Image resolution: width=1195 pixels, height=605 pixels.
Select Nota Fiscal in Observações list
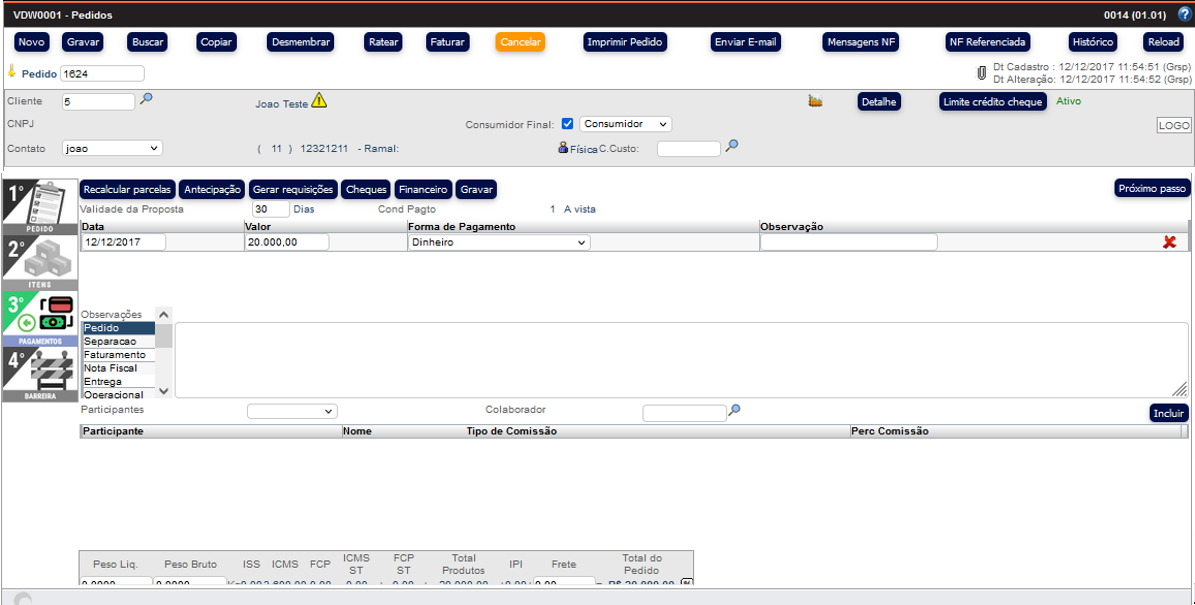(111, 368)
